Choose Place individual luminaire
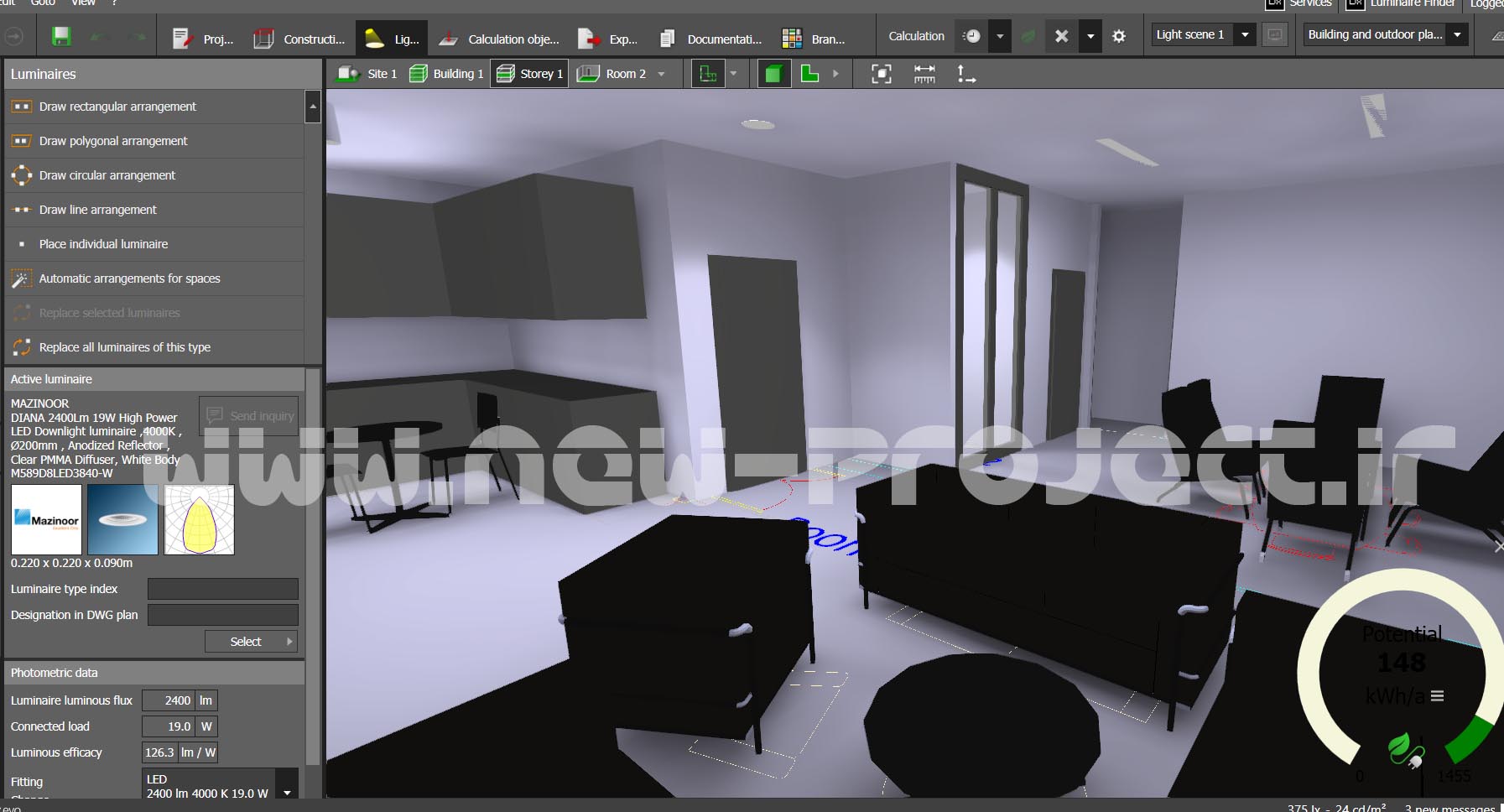The height and width of the screenshot is (812, 1504). pyautogui.click(x=154, y=244)
